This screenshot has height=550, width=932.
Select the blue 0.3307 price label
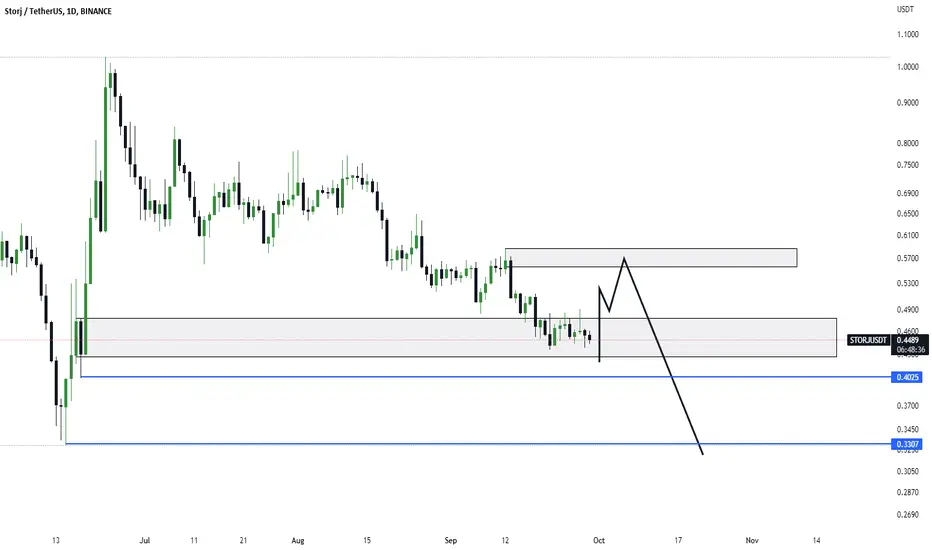(907, 444)
